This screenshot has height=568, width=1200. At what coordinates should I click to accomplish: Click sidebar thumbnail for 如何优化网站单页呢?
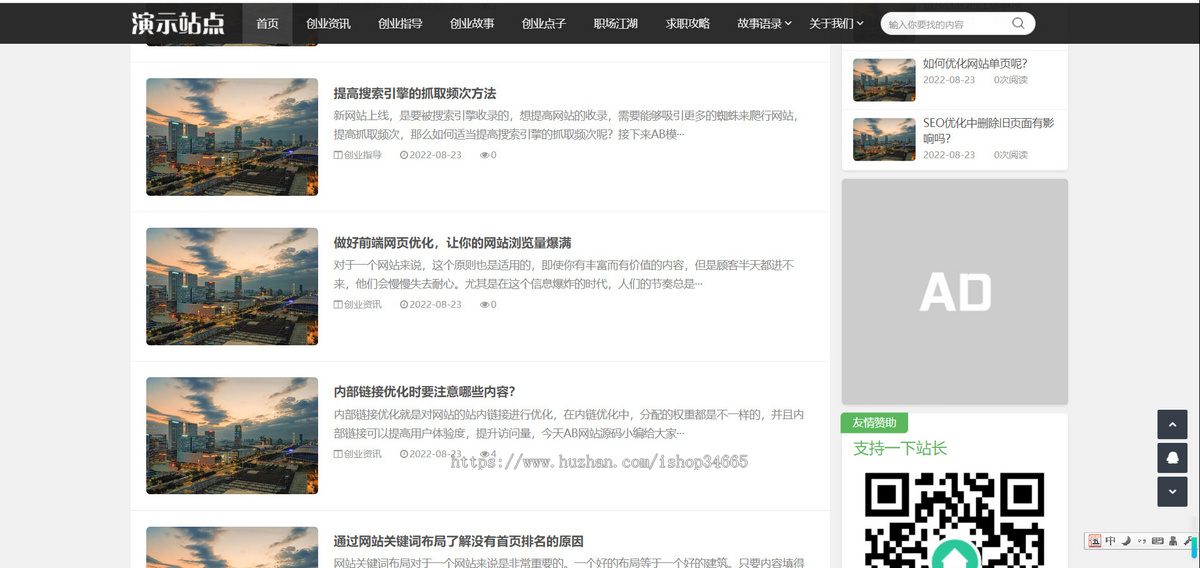pyautogui.click(x=884, y=80)
